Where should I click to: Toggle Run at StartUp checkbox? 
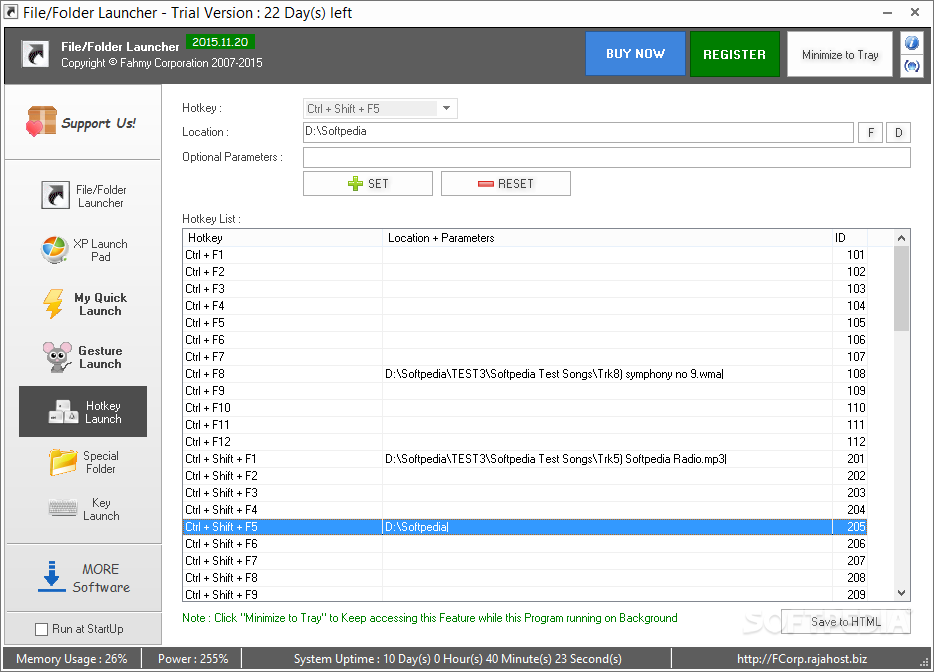click(41, 629)
